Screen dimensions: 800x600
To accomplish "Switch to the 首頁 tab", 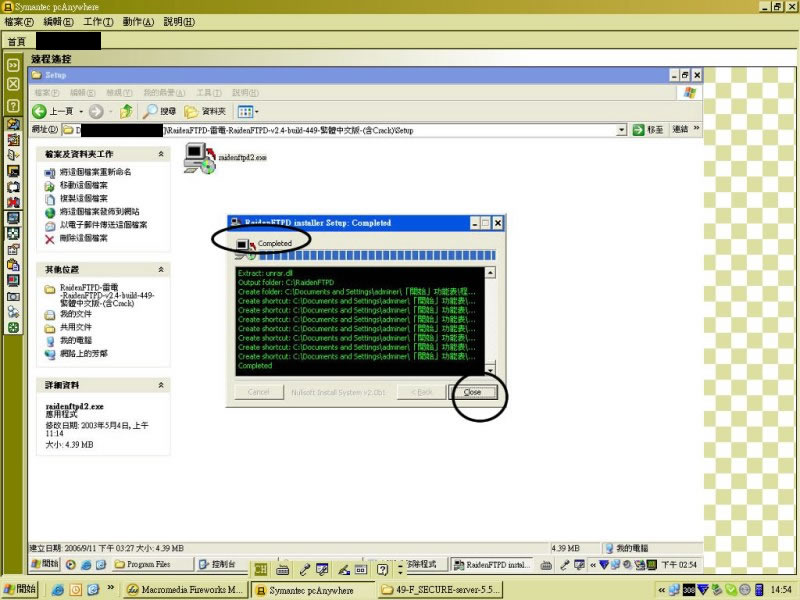I will pos(16,41).
